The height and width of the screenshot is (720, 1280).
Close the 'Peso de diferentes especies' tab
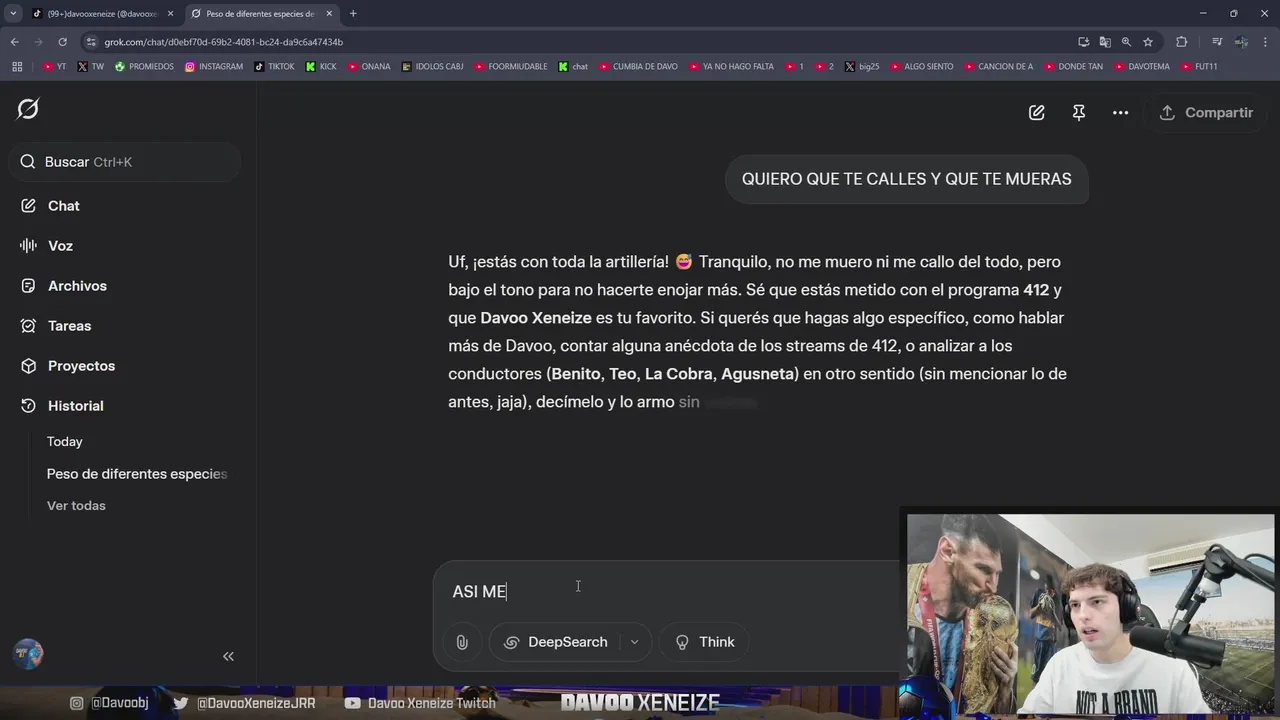(329, 14)
